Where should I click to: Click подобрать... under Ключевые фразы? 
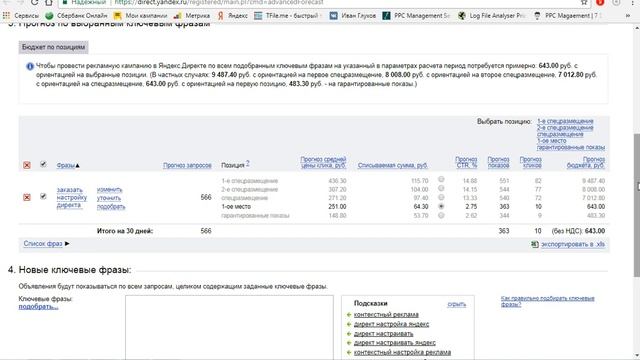[x=38, y=307]
